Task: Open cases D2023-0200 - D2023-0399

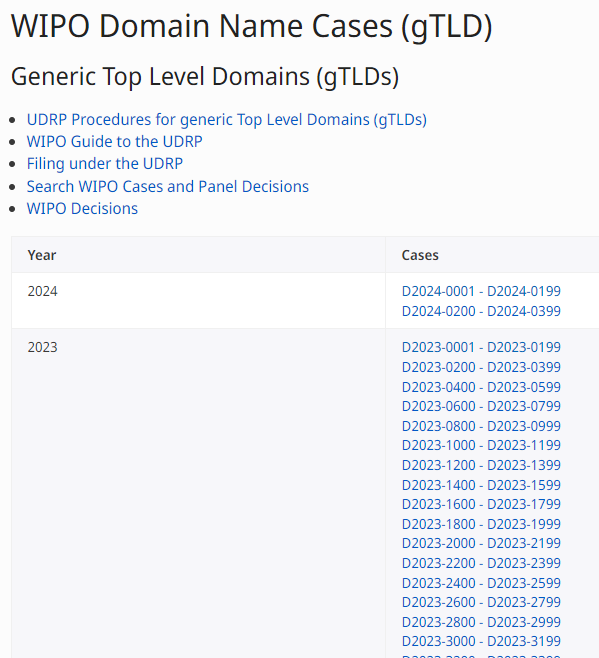Action: click(x=481, y=367)
